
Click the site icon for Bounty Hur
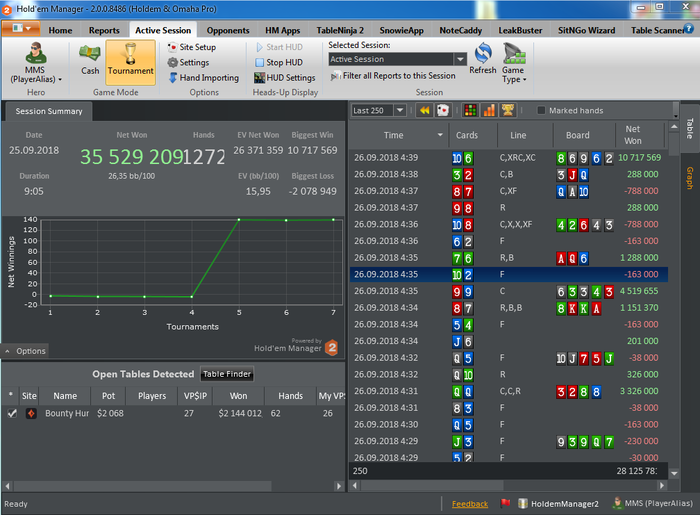coord(31,413)
